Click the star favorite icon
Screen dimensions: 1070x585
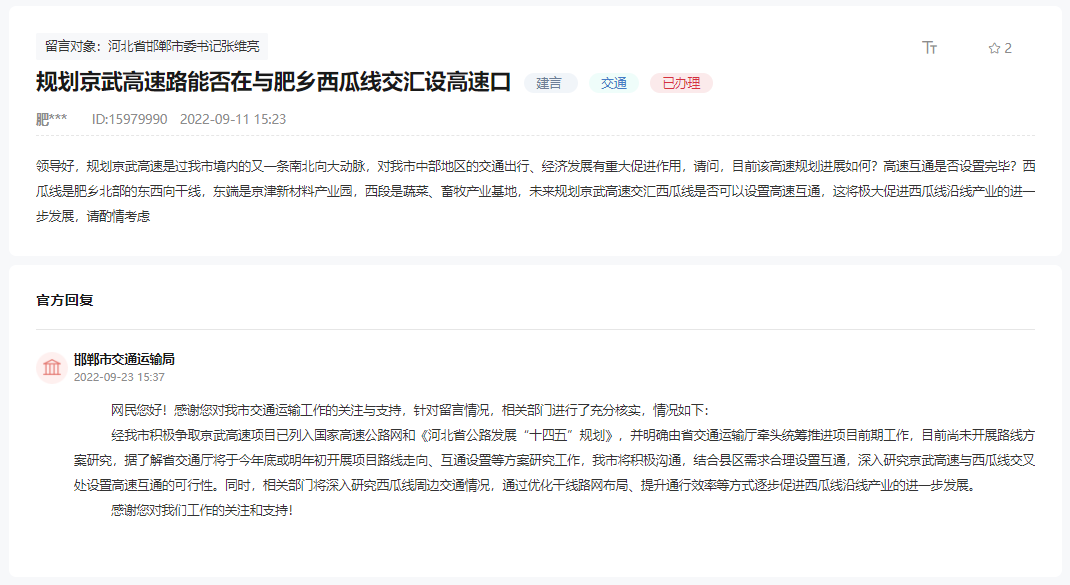click(994, 48)
